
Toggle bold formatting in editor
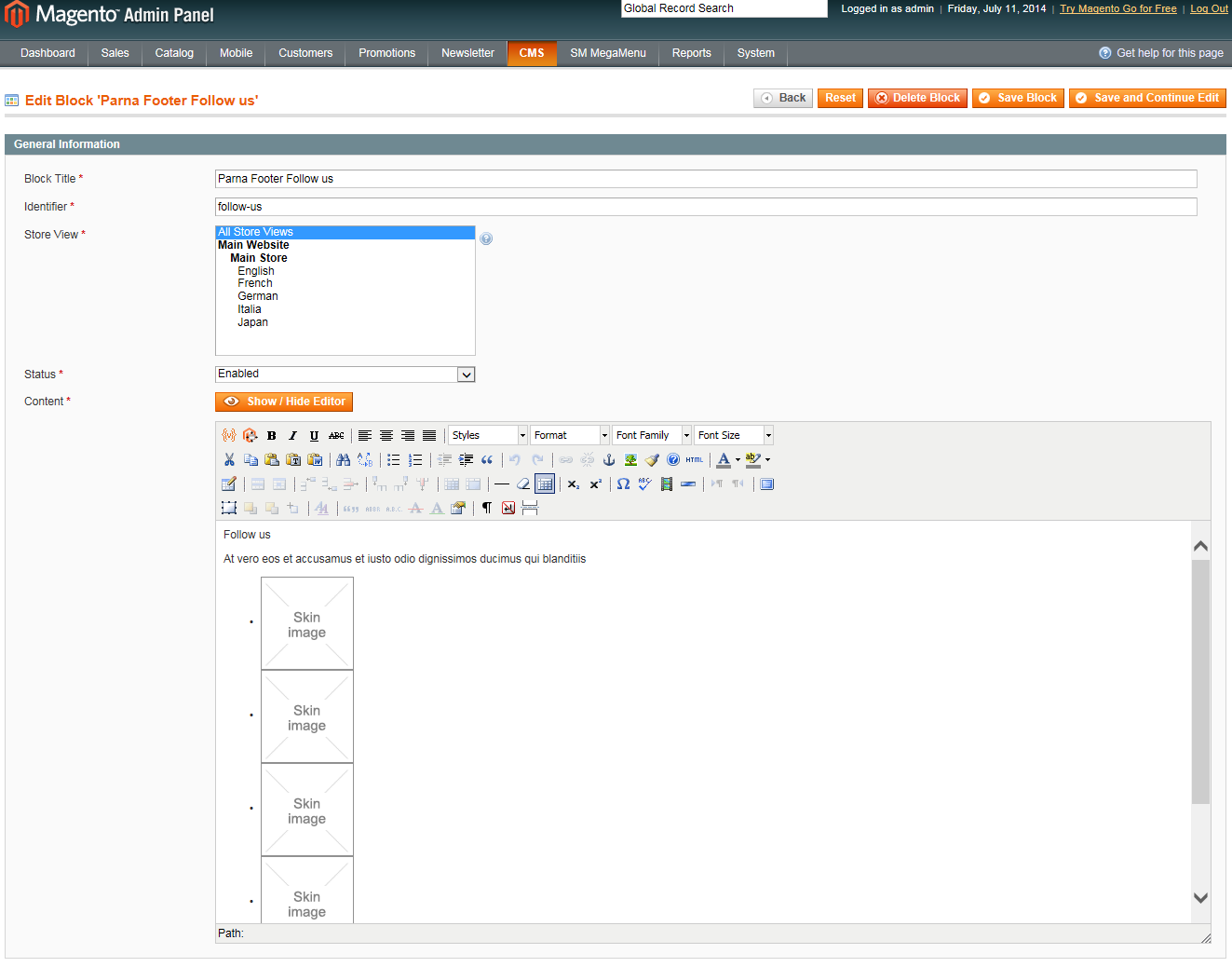point(271,435)
